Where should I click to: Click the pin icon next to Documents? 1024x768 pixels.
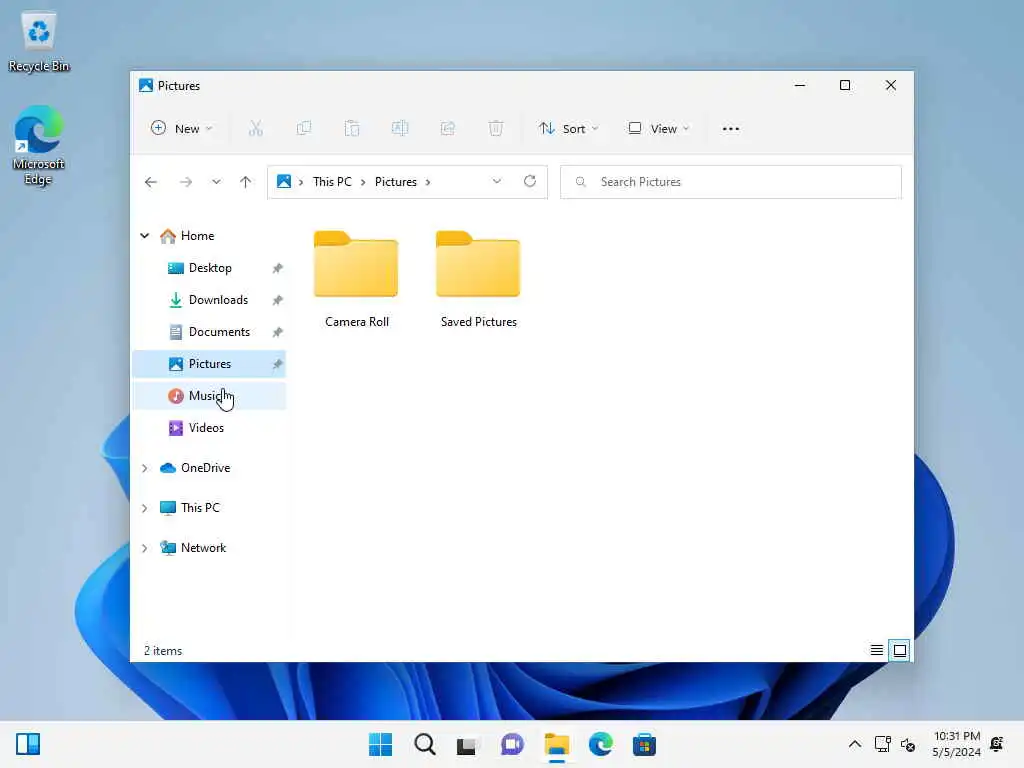(278, 332)
